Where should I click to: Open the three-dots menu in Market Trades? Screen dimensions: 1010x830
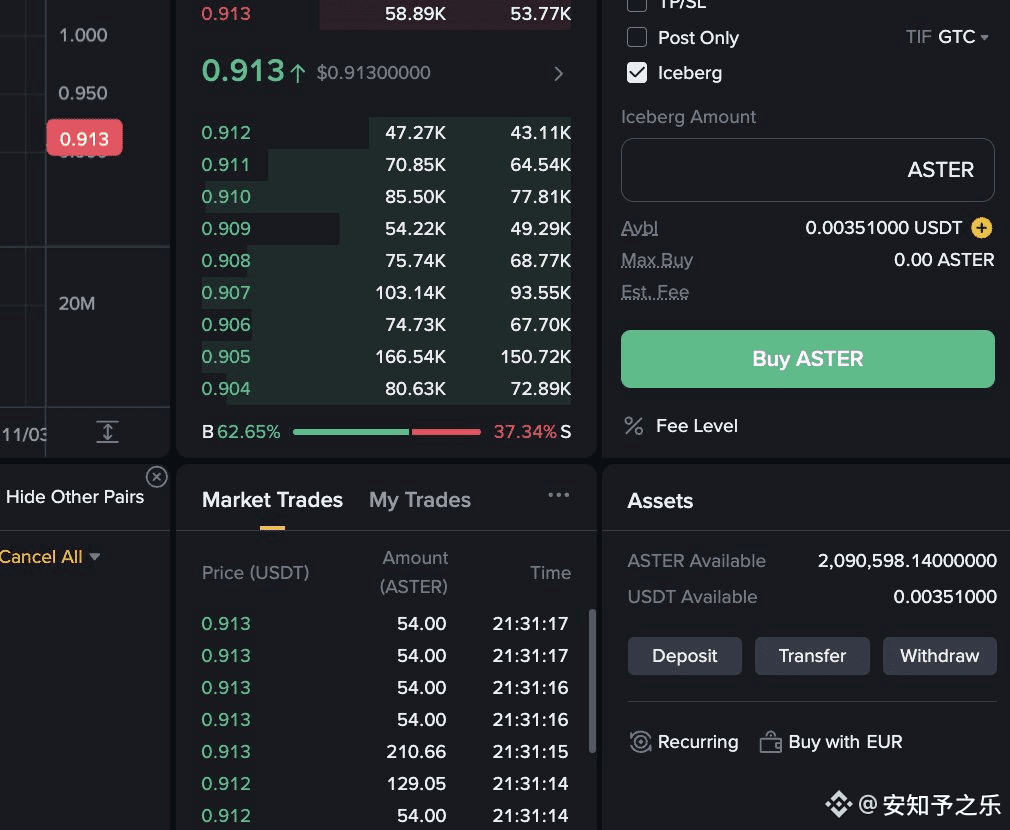(x=558, y=495)
